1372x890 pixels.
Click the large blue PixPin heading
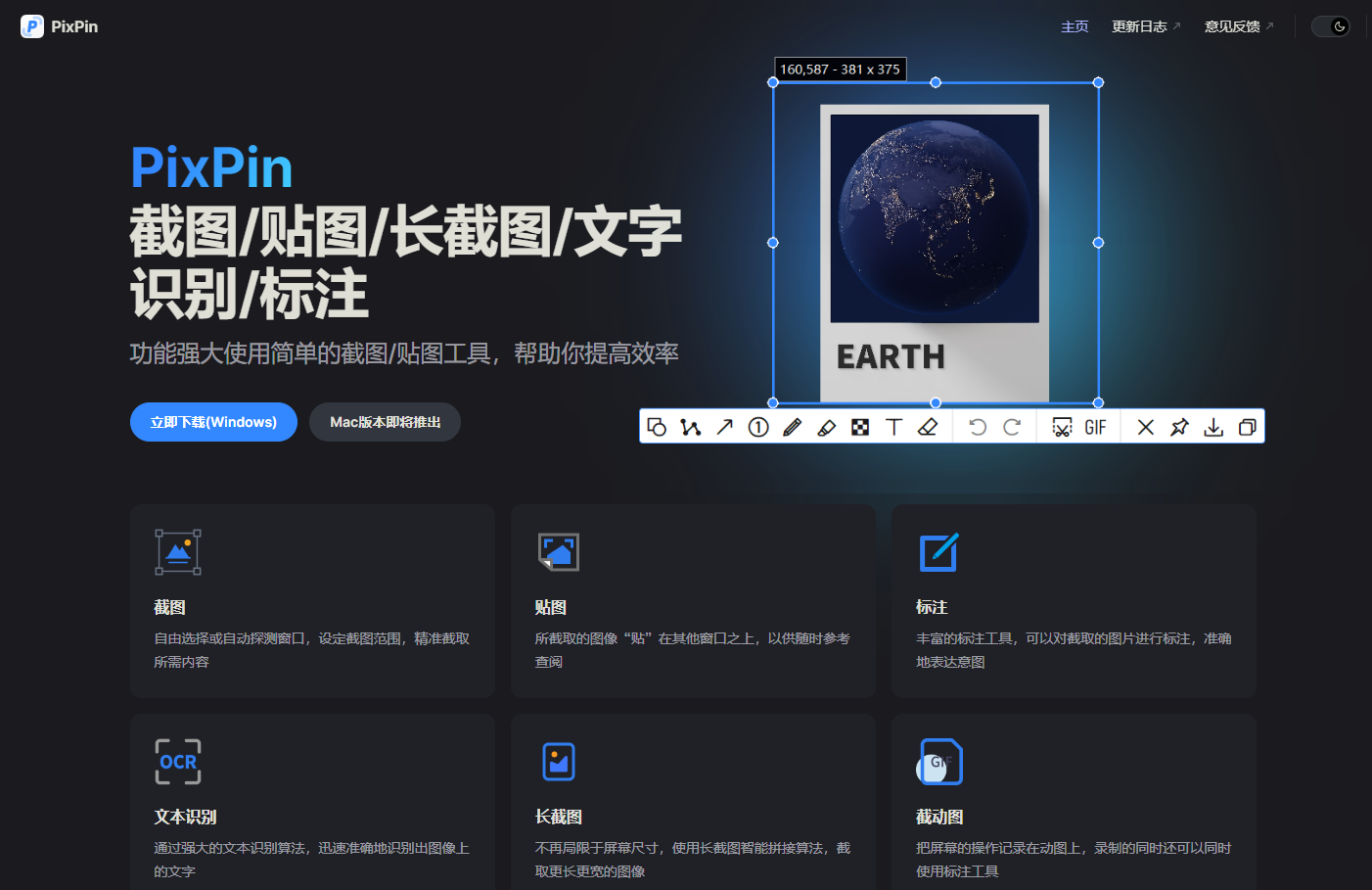pos(211,167)
